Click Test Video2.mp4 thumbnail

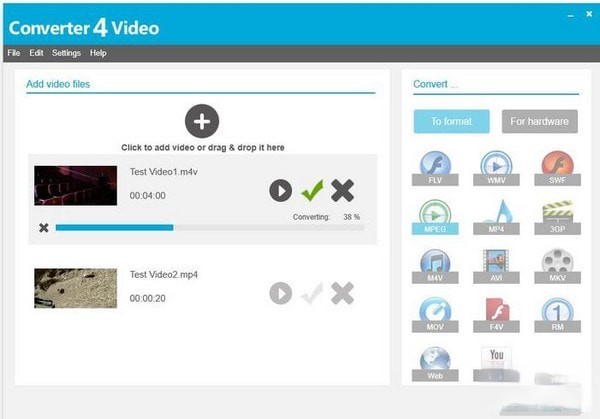click(x=75, y=288)
